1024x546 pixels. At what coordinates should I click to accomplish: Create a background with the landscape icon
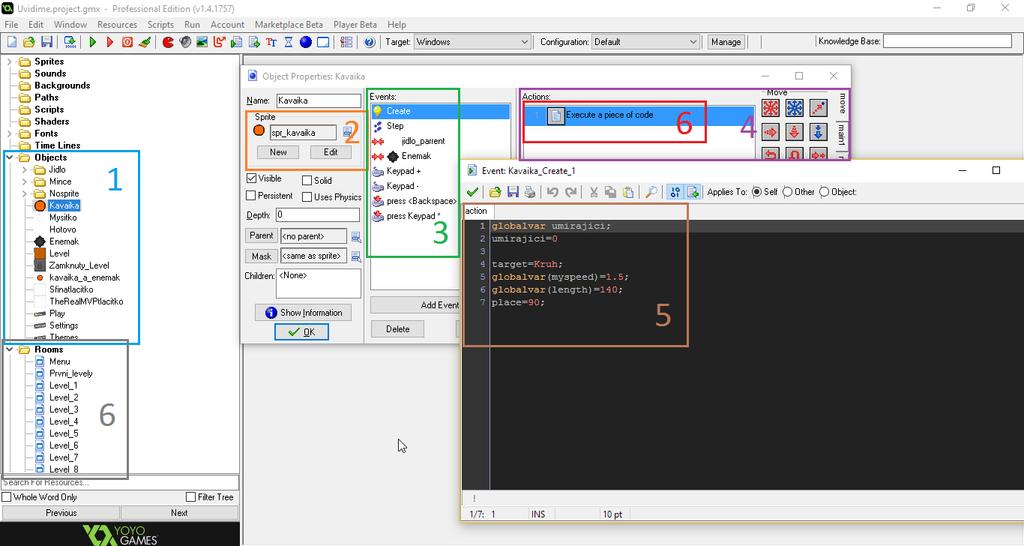tap(202, 42)
